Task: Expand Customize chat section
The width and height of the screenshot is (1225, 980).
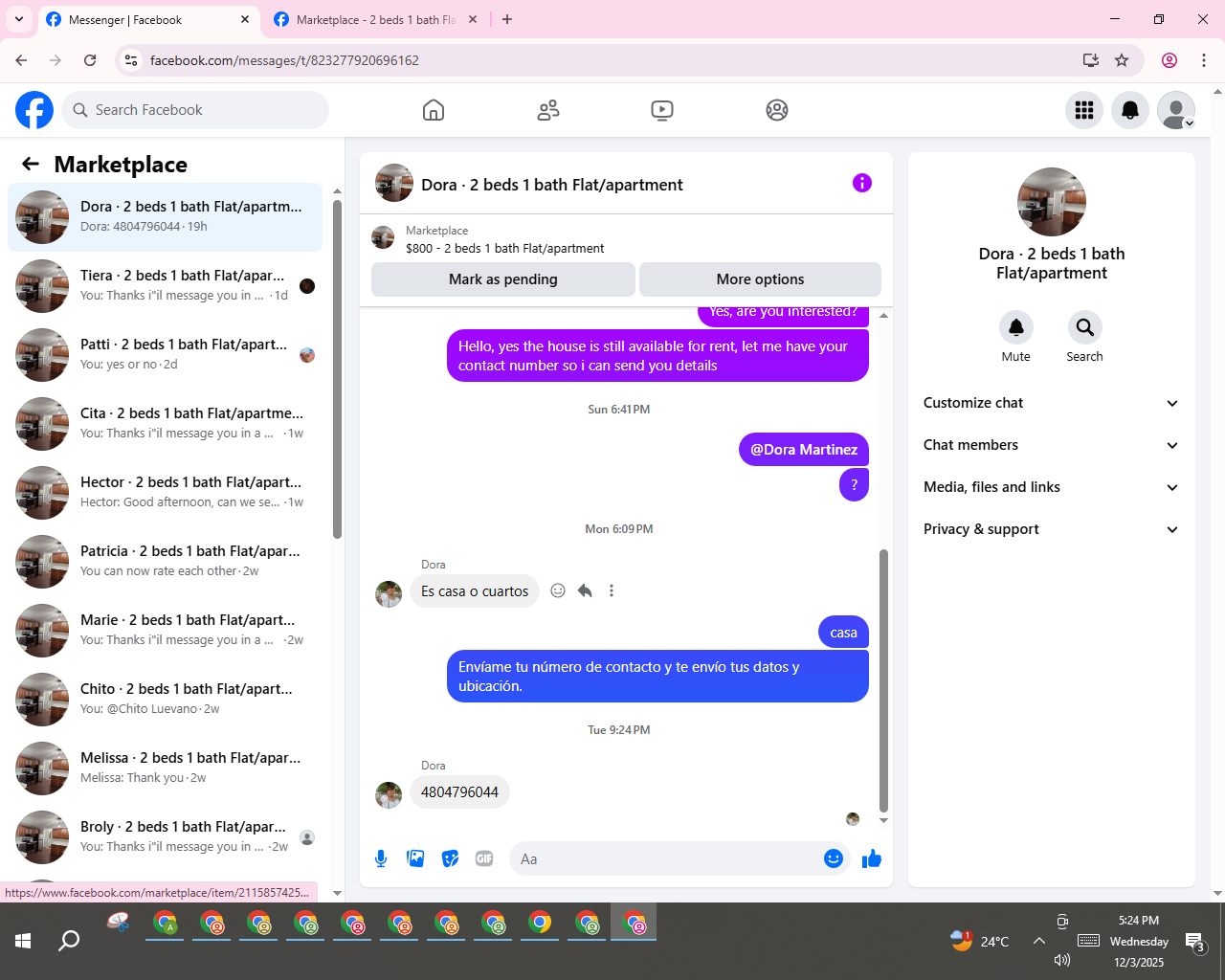Action: 1052,403
